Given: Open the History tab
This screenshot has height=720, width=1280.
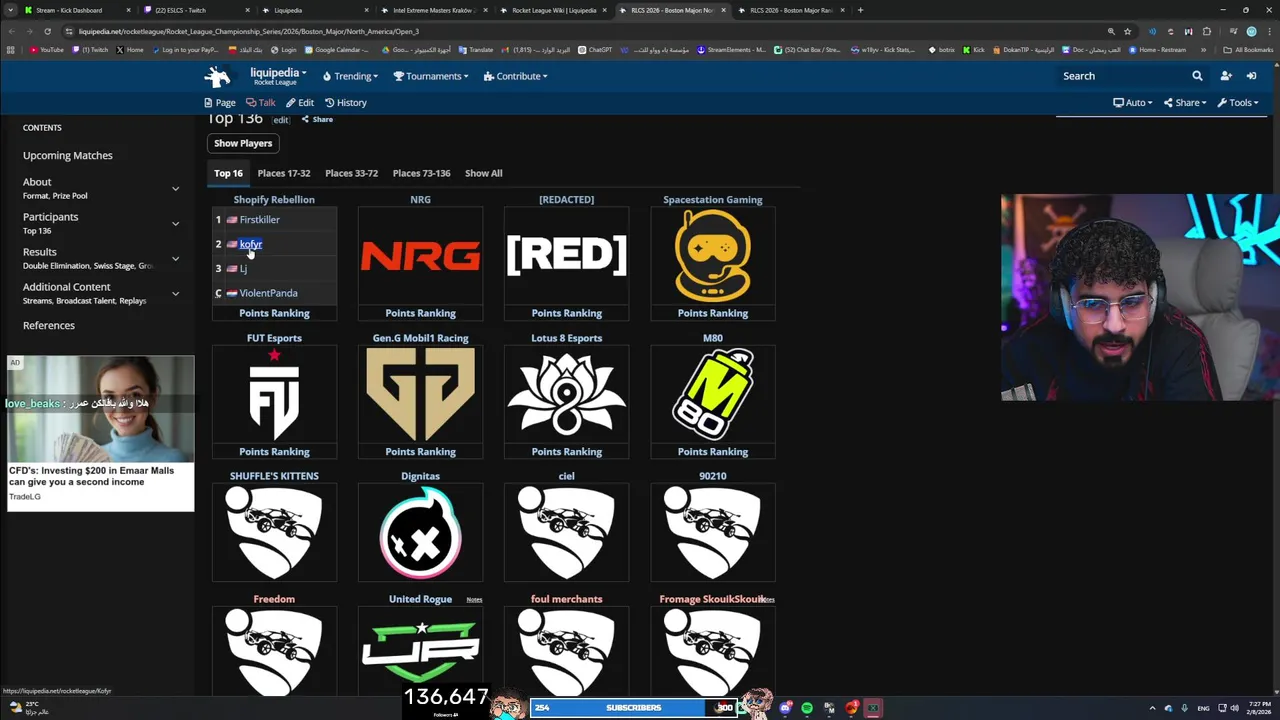Looking at the screenshot, I should pyautogui.click(x=346, y=103).
